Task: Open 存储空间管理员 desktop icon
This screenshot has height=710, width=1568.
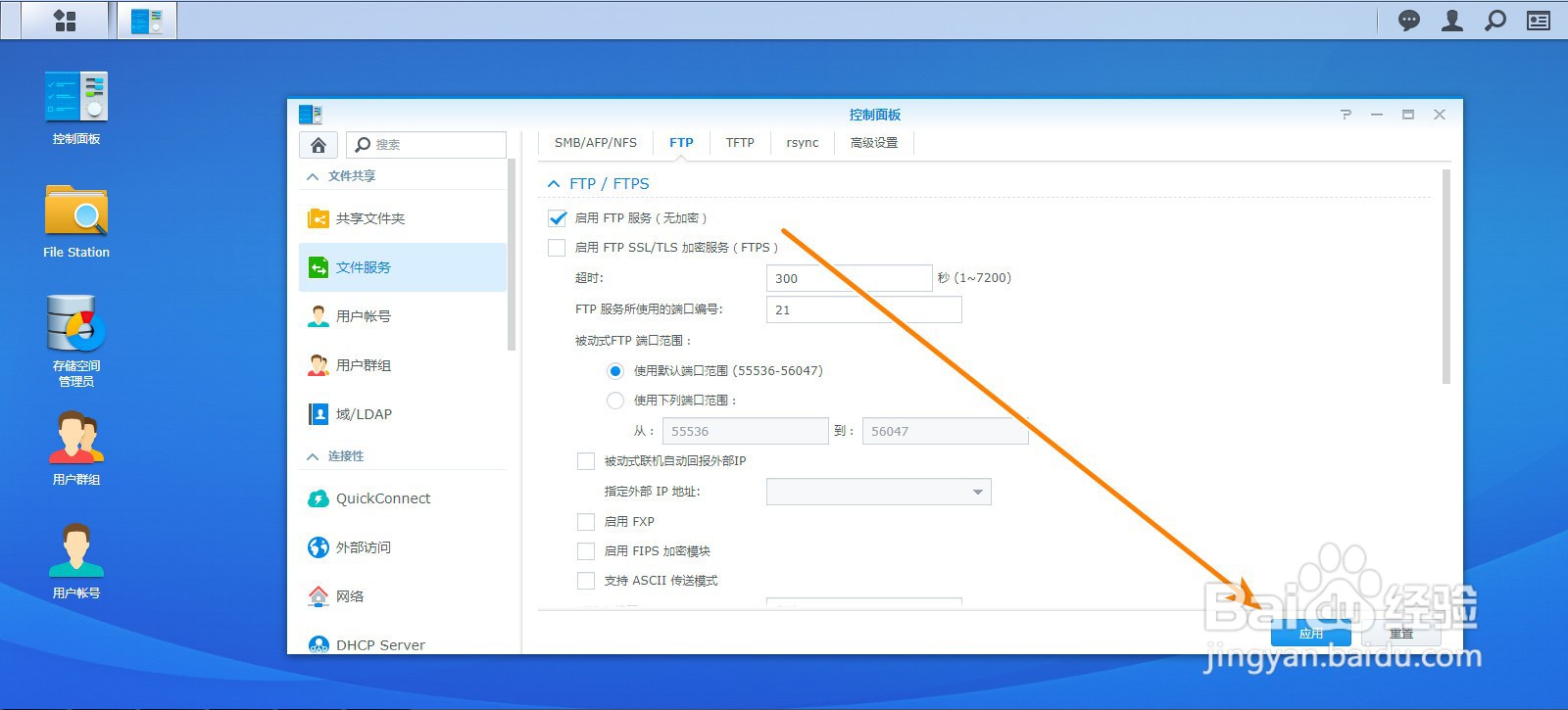Action: [76, 341]
